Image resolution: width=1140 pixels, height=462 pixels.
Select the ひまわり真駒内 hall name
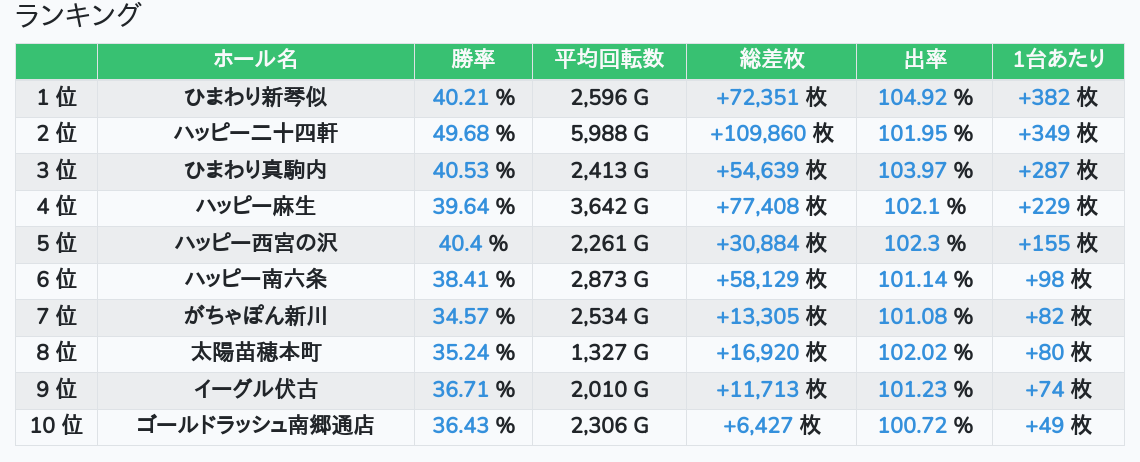click(x=255, y=170)
